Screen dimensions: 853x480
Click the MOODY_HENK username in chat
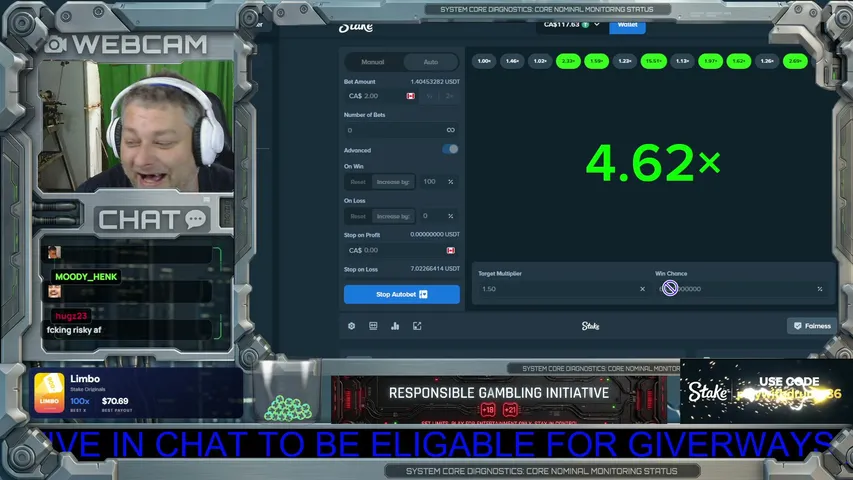point(86,276)
